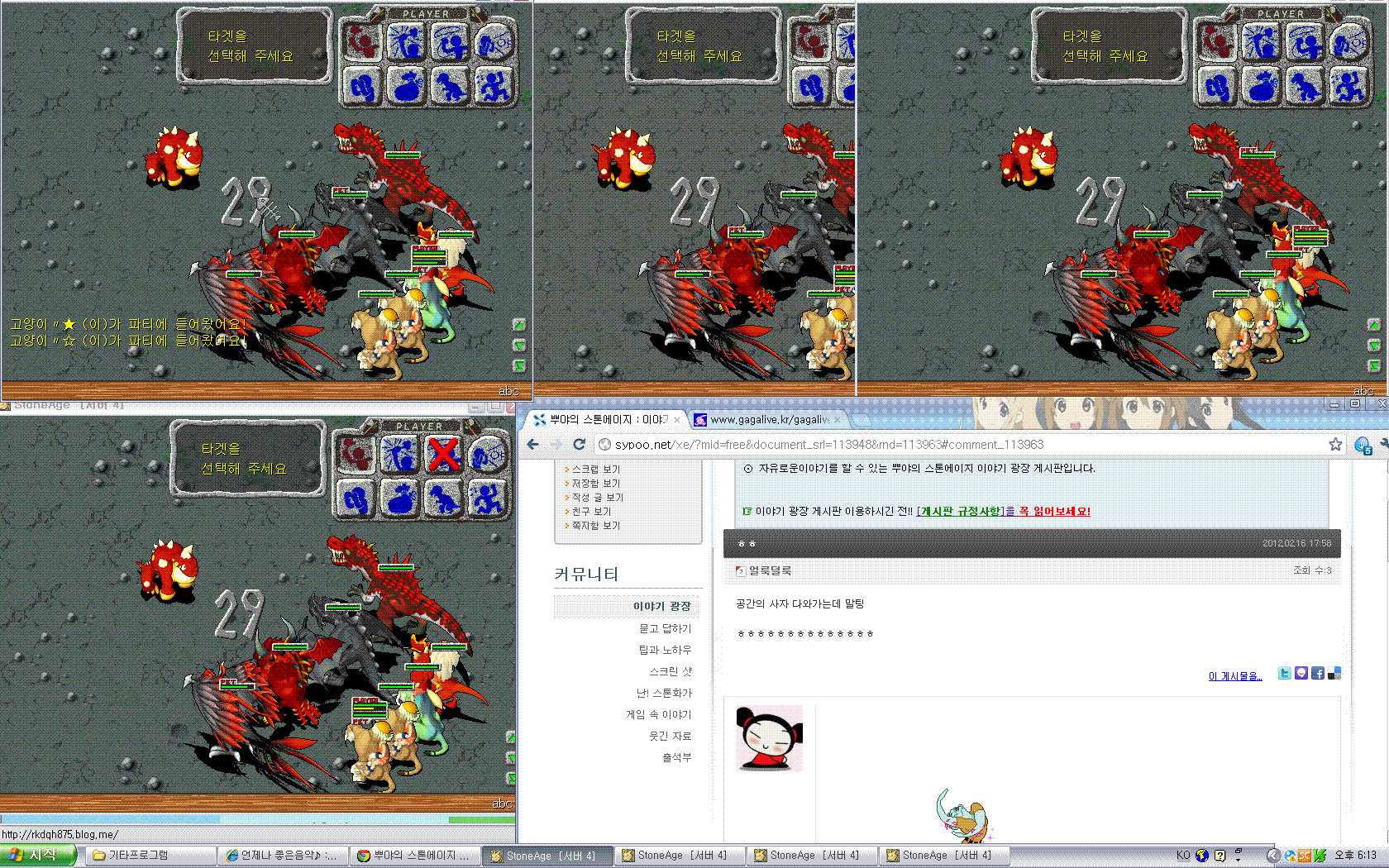Open the 작성 글 보기 sidebar link
The image size is (1389, 868).
pyautogui.click(x=597, y=498)
